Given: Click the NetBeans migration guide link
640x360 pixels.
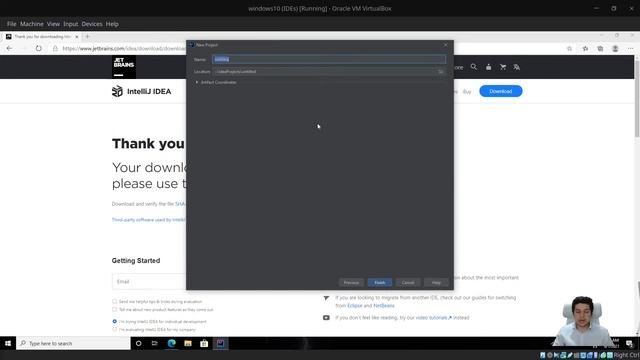Looking at the screenshot, I should (384, 306).
